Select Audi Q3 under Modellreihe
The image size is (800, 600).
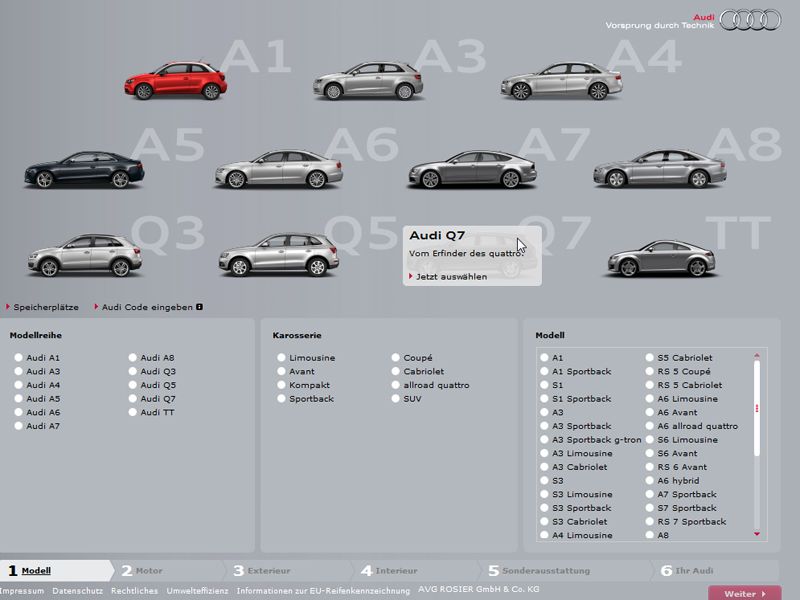[x=133, y=371]
